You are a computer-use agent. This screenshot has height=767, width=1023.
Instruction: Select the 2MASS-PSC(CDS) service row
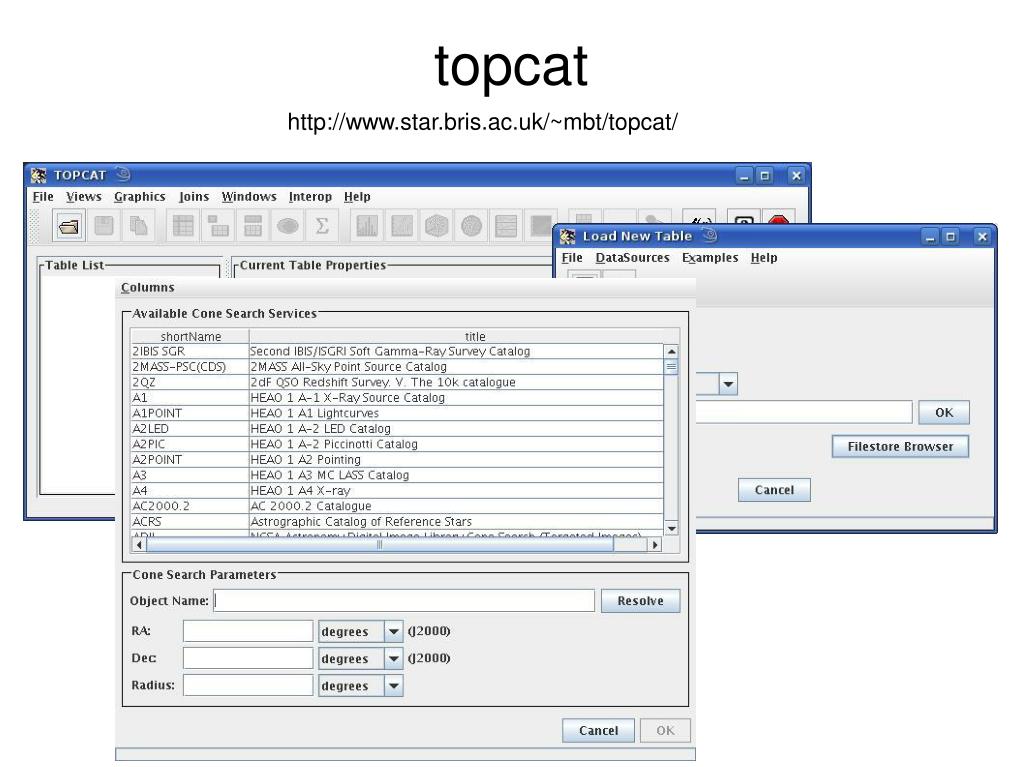click(397, 367)
